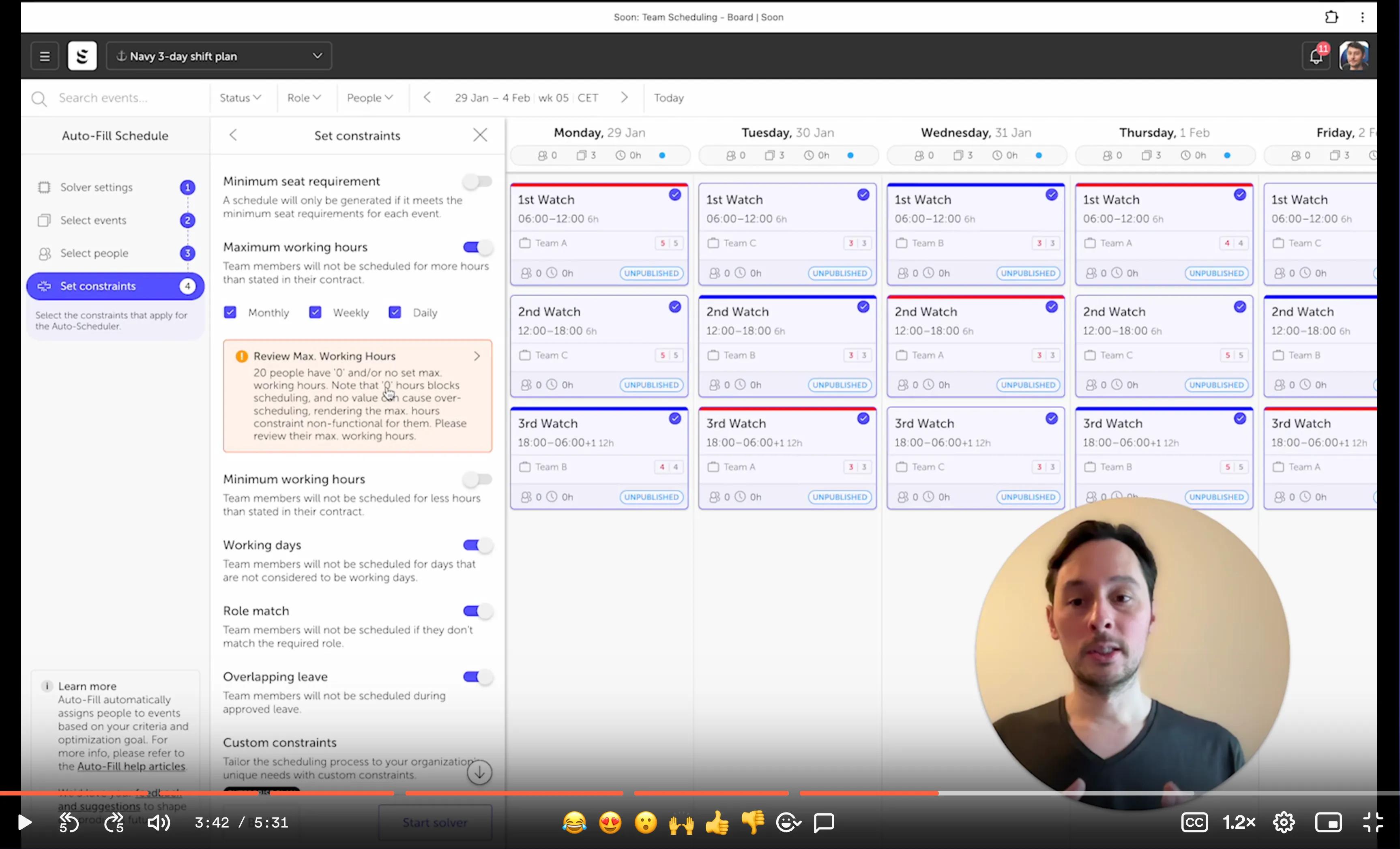
Task: Change the 1.2x playback speed
Action: (1239, 822)
